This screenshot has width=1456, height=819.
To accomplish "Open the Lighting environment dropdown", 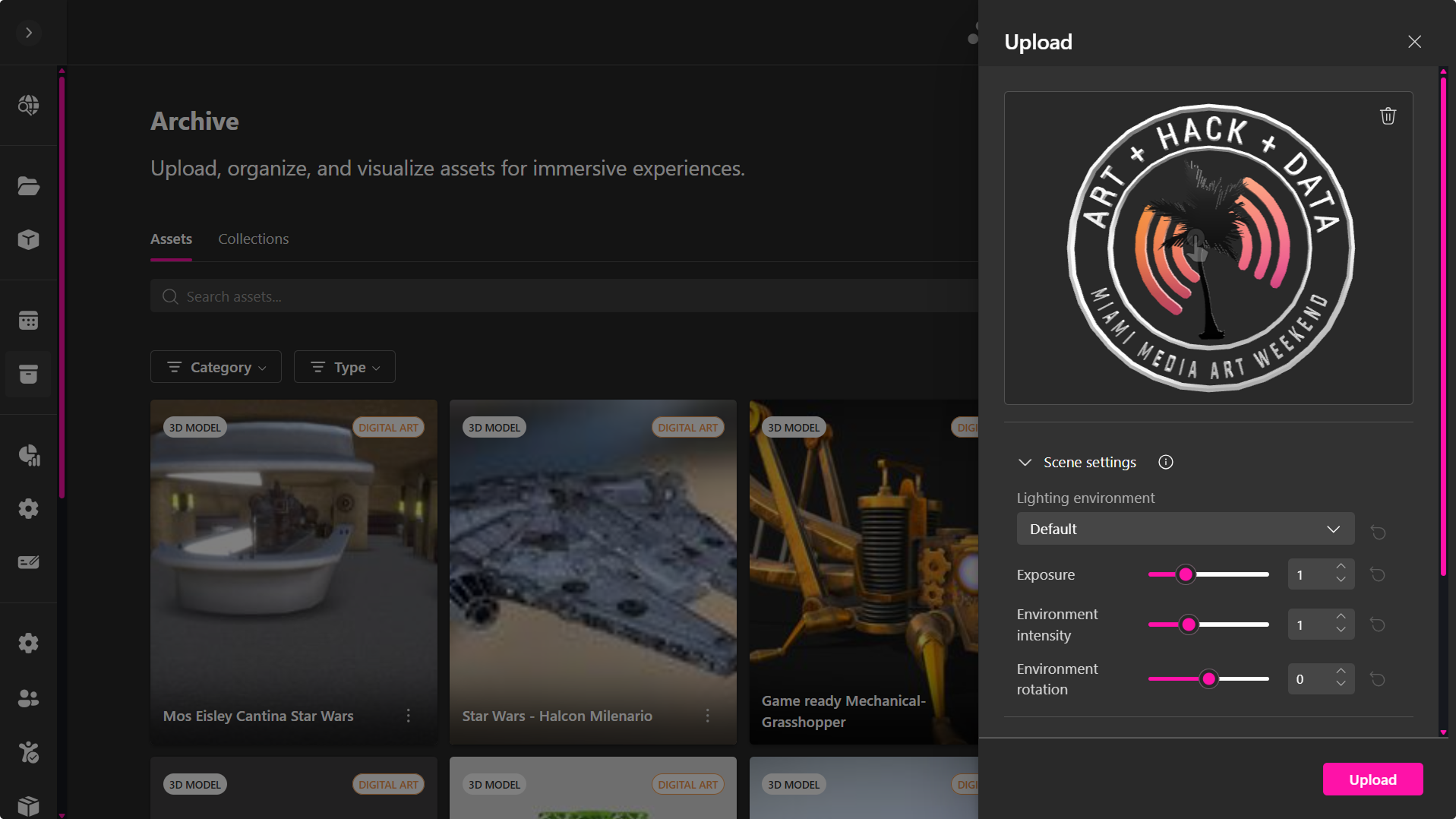I will 1185,529.
